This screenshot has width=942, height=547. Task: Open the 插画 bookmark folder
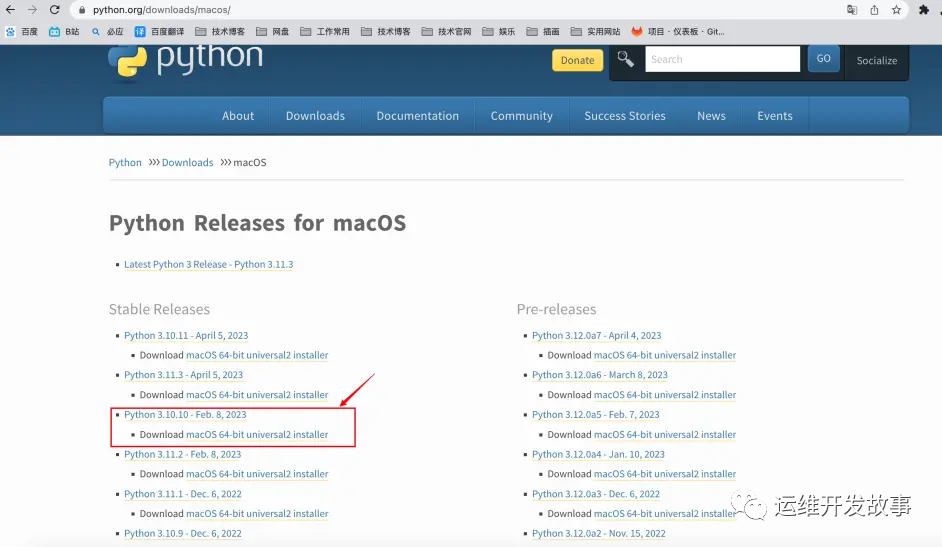pos(543,31)
